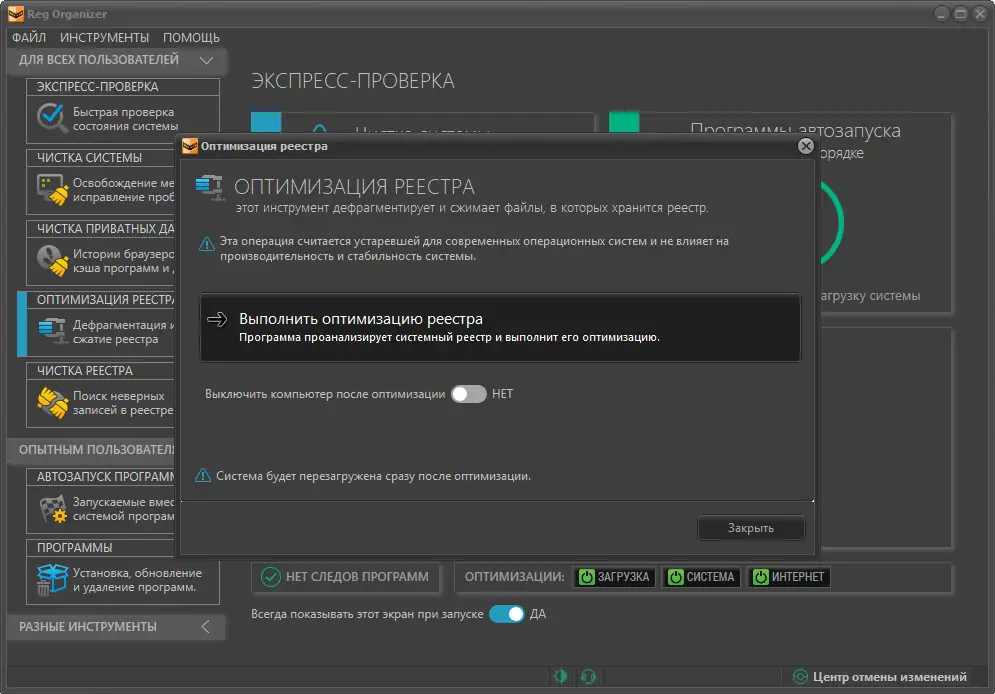
Task: Open Центр отмены изменений link
Action: (x=890, y=677)
